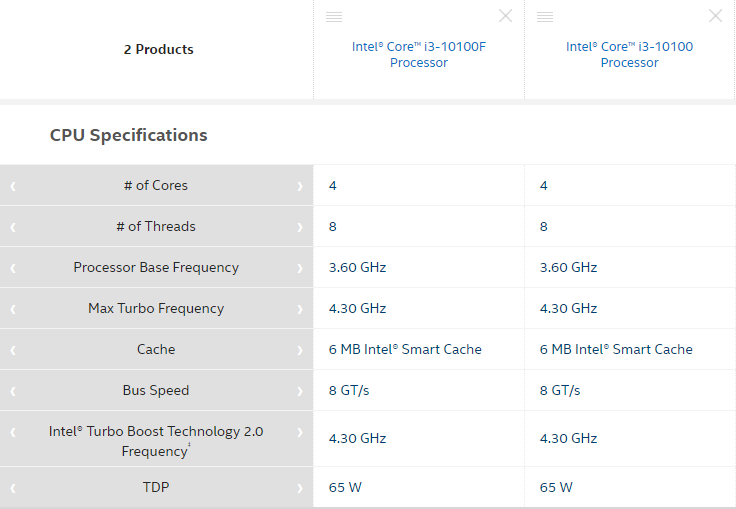The height and width of the screenshot is (509, 736).
Task: Click left chevron on Cache row
Action: 13,350
